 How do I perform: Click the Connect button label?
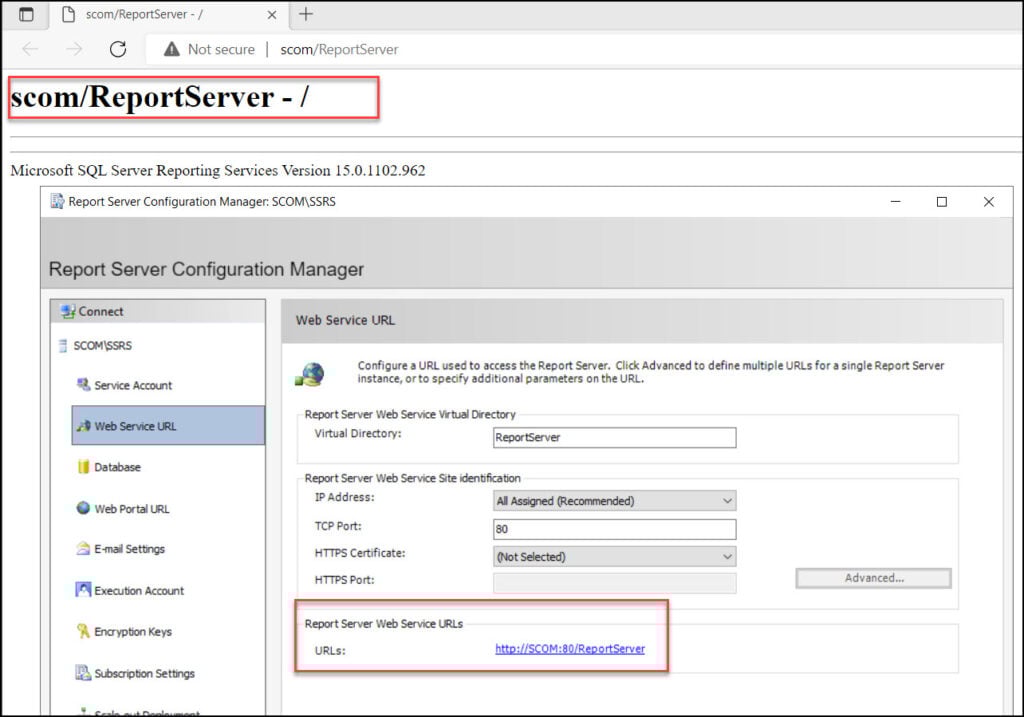coord(101,311)
